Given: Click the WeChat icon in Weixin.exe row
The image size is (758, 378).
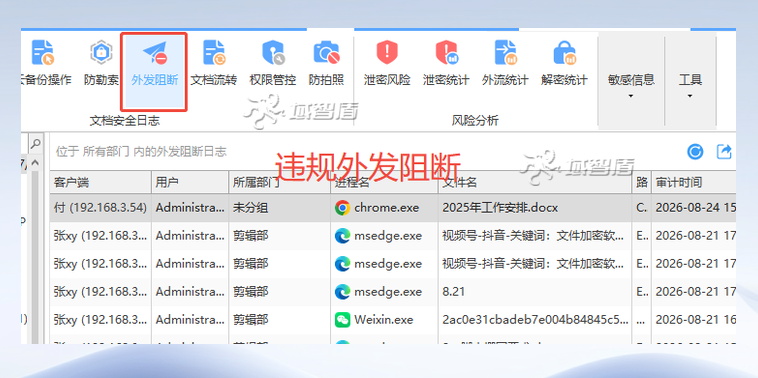Looking at the screenshot, I should coord(342,320).
